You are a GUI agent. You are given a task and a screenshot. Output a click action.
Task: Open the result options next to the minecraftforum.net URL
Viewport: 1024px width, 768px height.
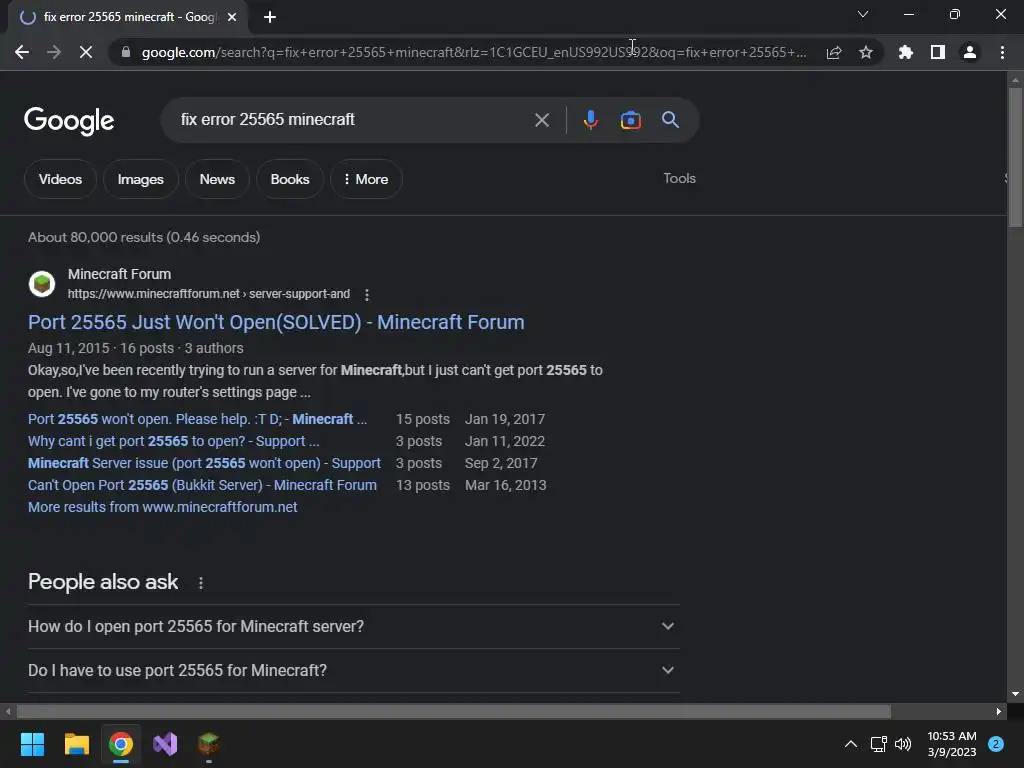pyautogui.click(x=367, y=295)
